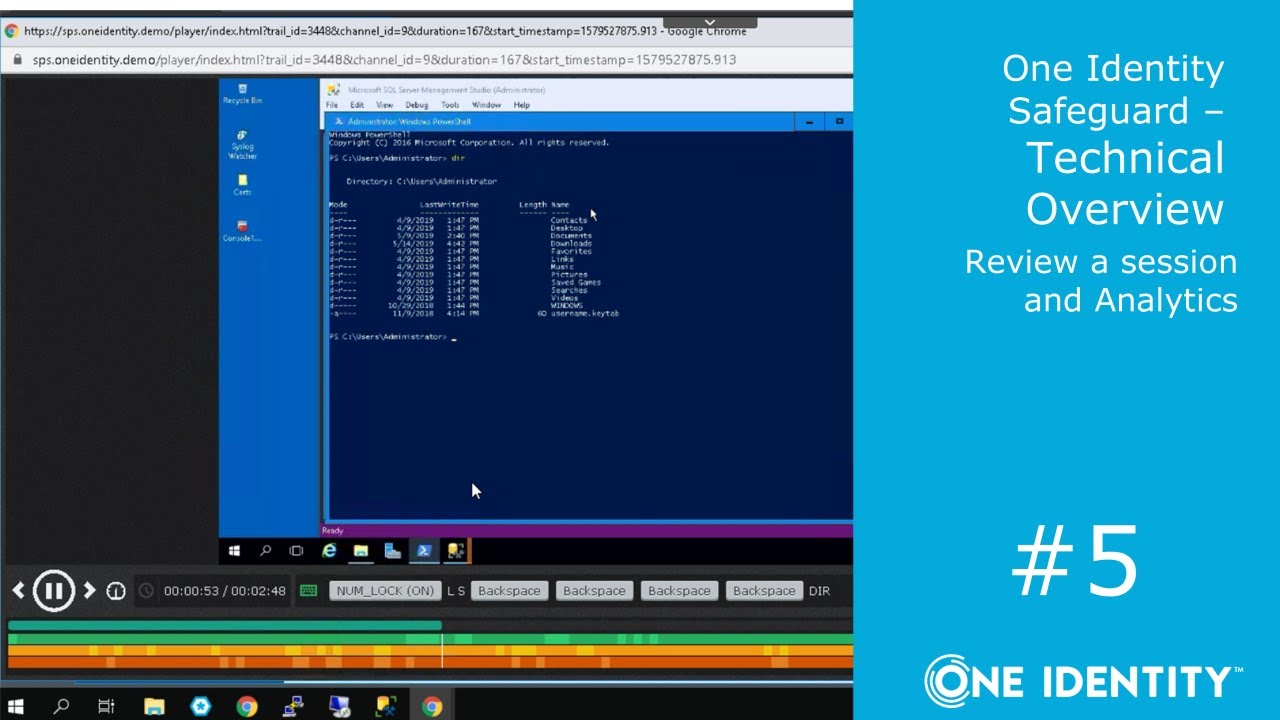Click the yellow-orange middle timeline track
Image resolution: width=1280 pixels, height=720 pixels.
430,650
